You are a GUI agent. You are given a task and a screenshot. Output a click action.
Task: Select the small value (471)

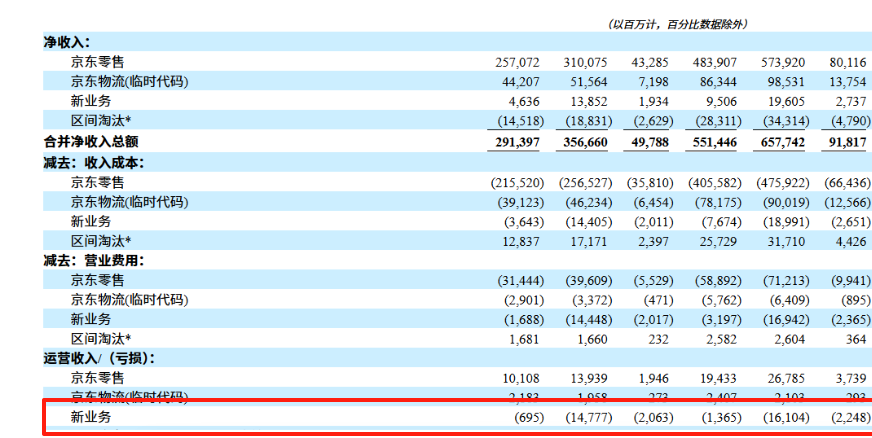tap(658, 301)
